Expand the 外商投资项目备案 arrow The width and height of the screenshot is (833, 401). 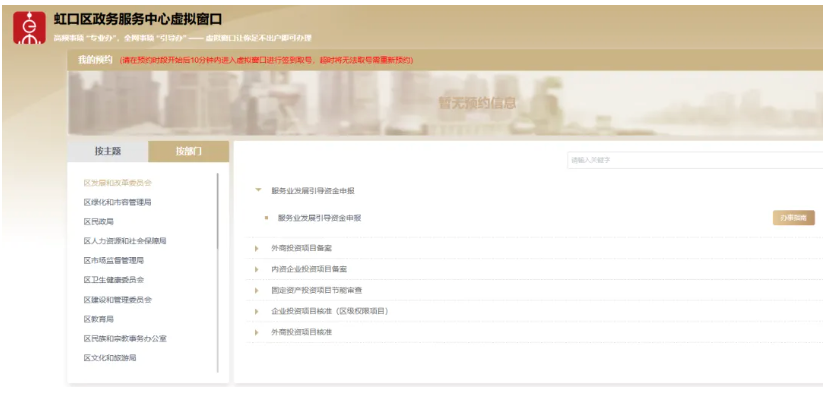pos(257,248)
